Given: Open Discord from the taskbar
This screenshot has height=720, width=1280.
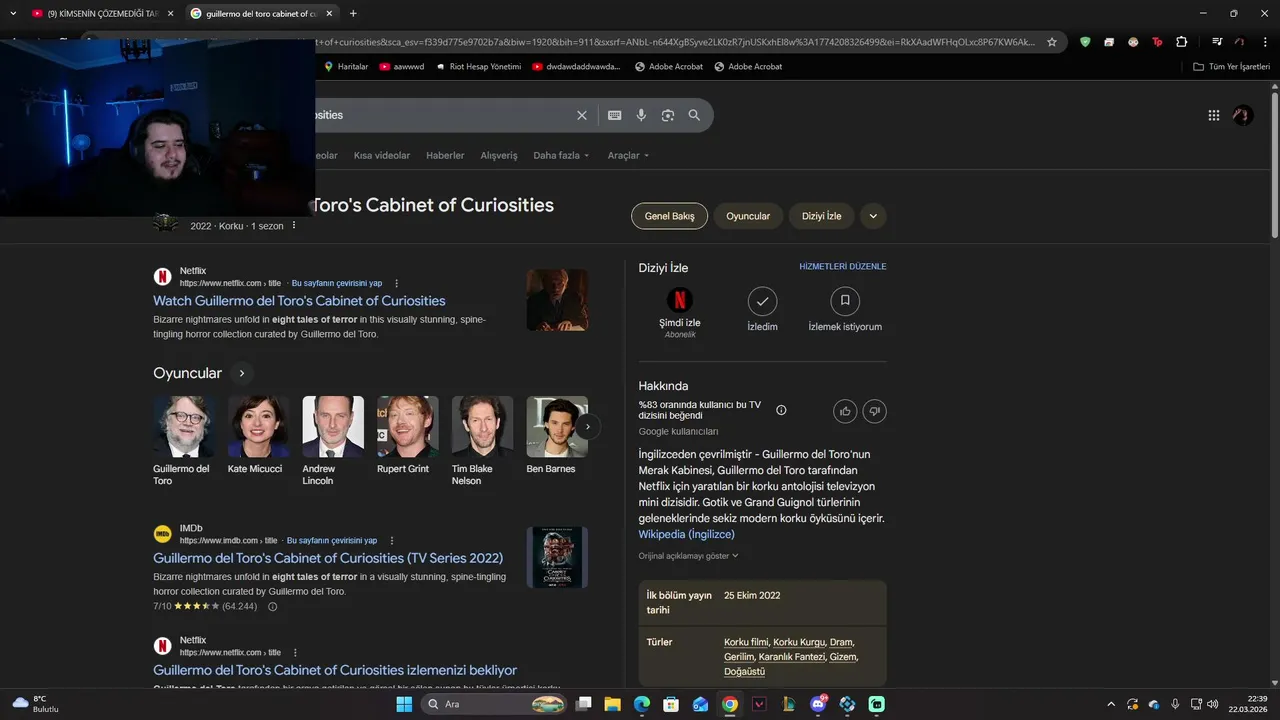Looking at the screenshot, I should point(819,704).
